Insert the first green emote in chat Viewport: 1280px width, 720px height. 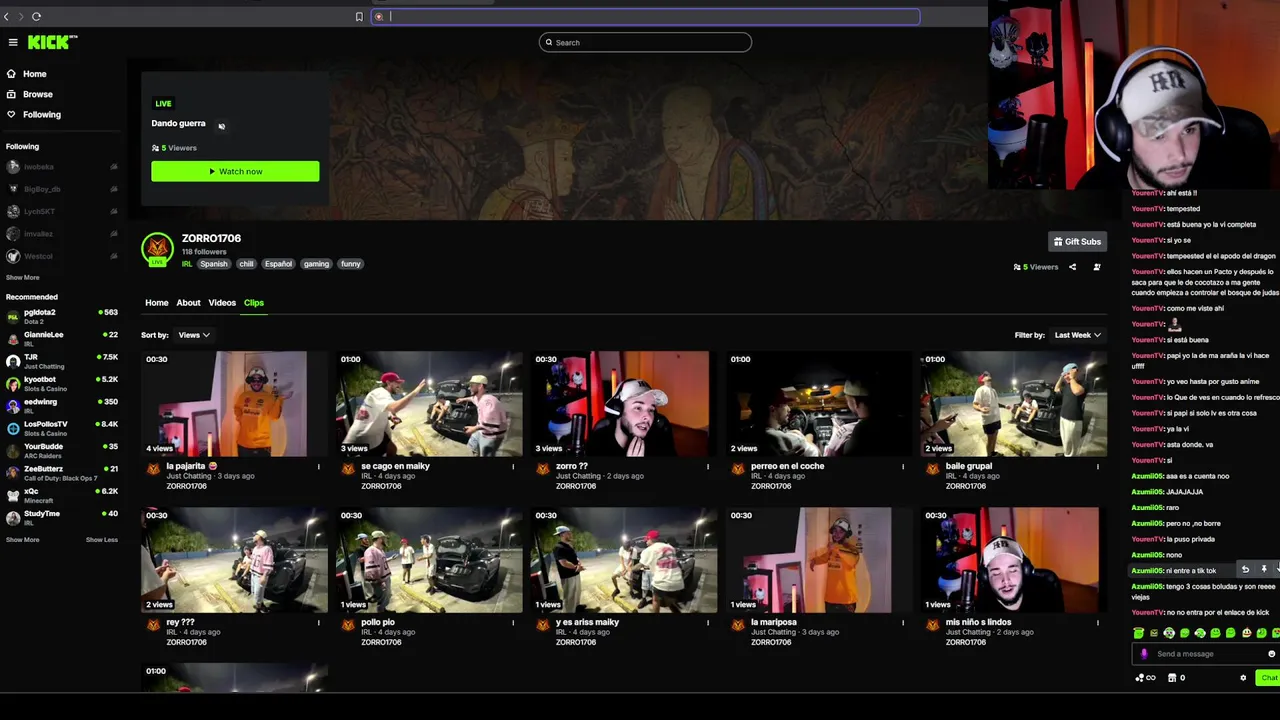(1138, 633)
